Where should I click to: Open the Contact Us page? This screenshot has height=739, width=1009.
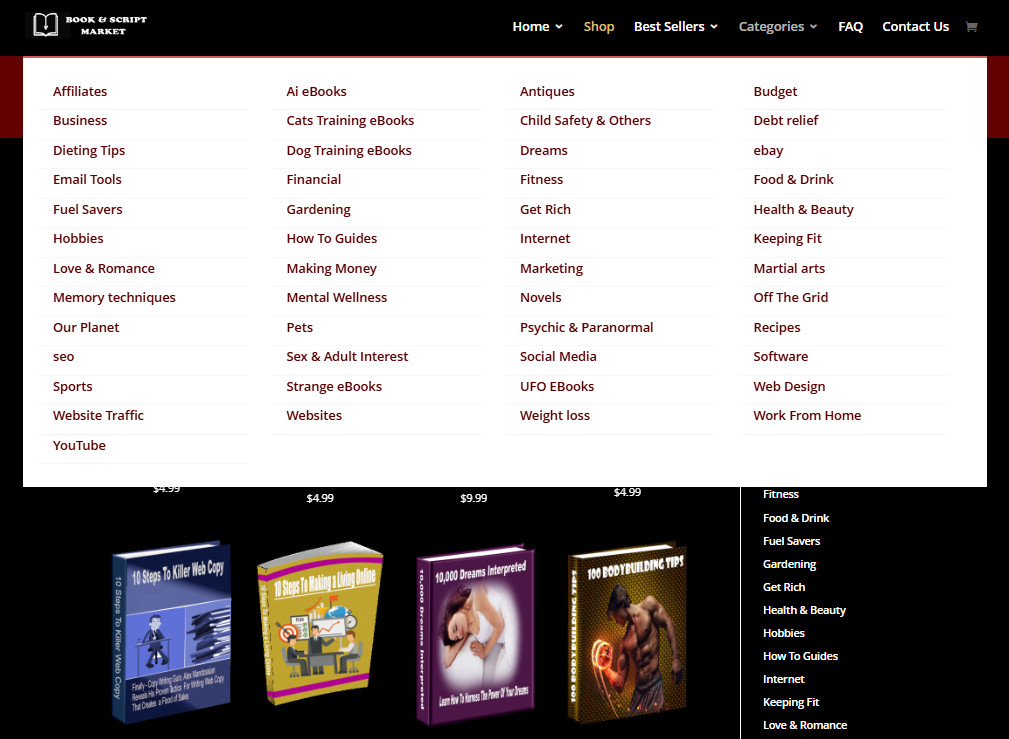(x=915, y=26)
